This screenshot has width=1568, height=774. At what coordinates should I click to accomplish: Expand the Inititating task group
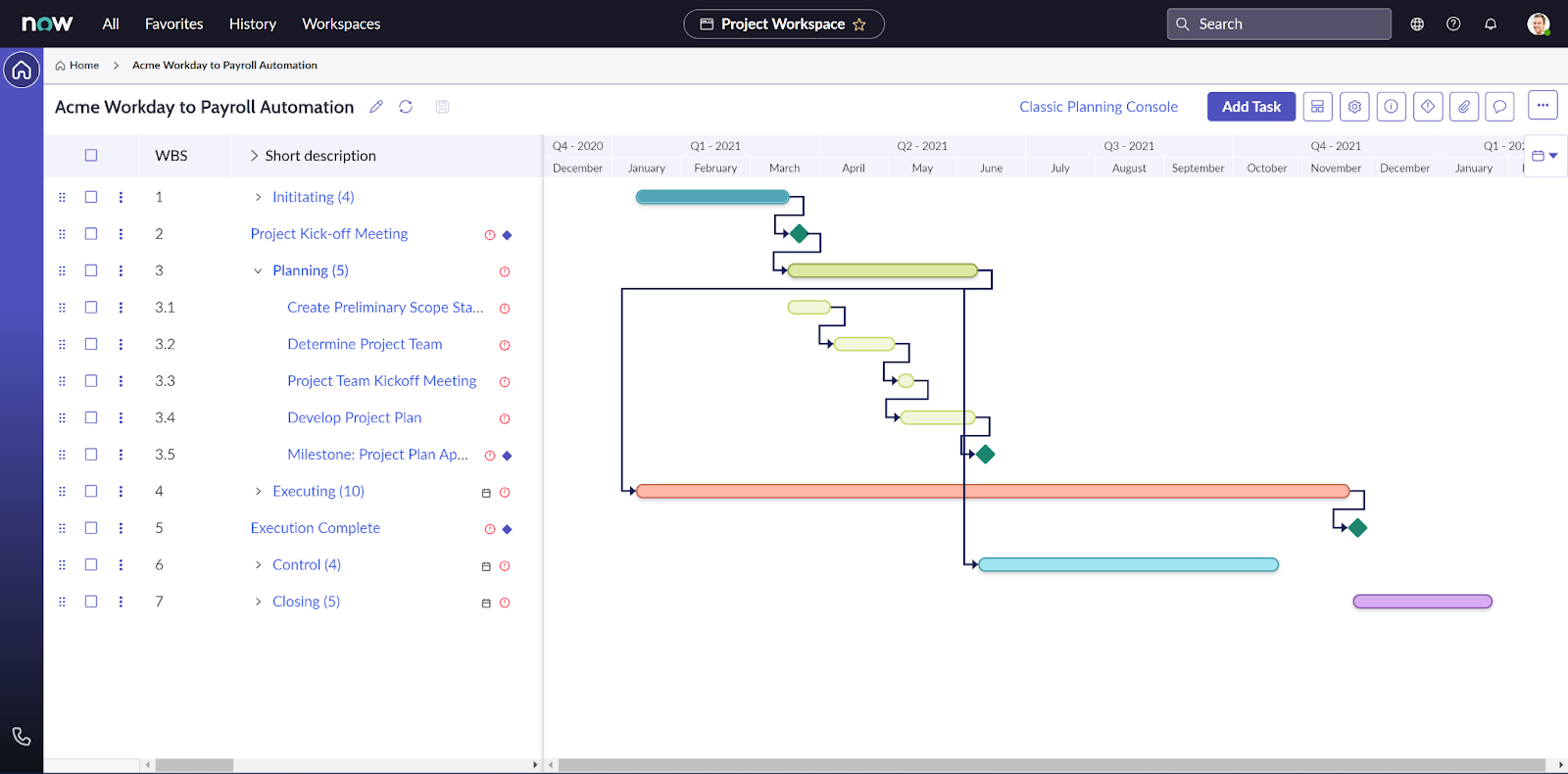click(x=258, y=197)
